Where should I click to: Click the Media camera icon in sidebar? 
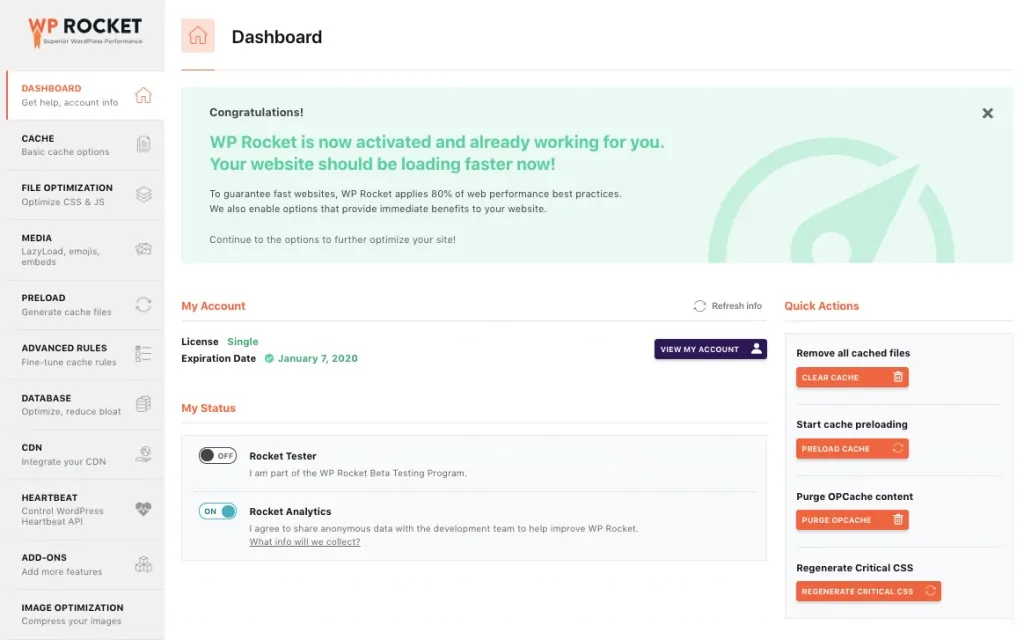click(x=143, y=247)
